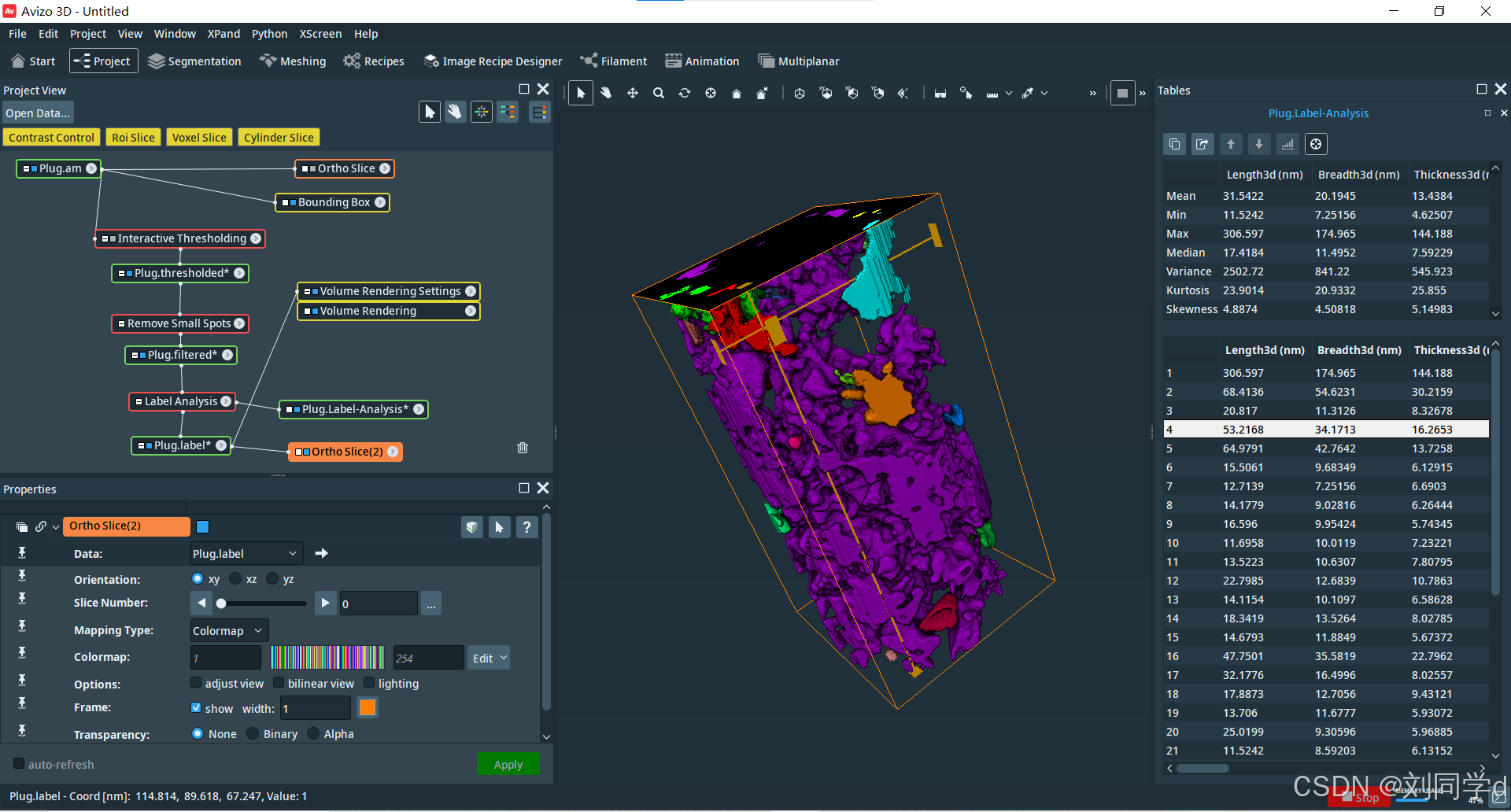Viewport: 1511px width, 812px height.
Task: Activate the Translate move tool in viewer
Action: 632,93
